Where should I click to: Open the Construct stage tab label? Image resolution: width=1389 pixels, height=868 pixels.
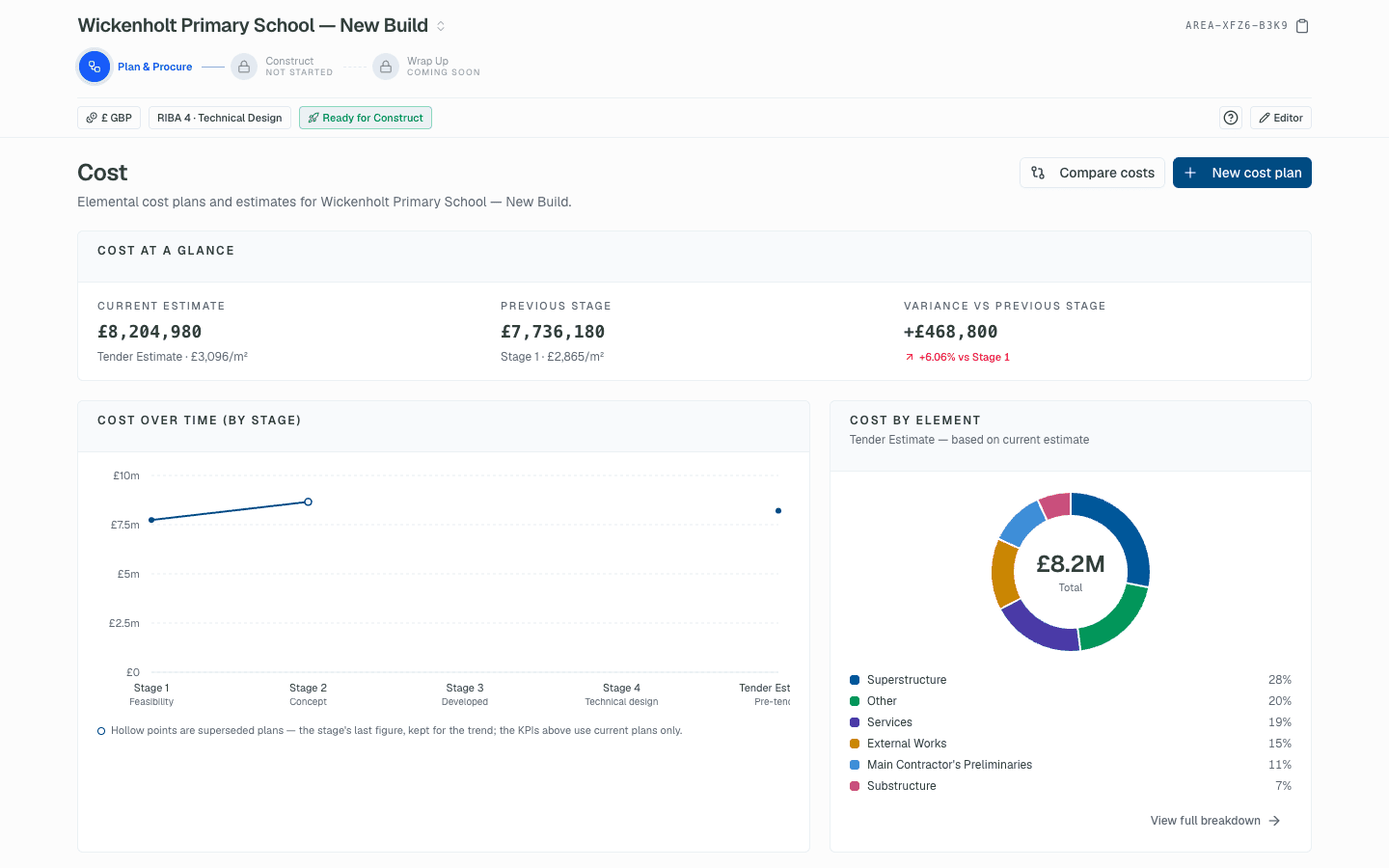click(299, 67)
